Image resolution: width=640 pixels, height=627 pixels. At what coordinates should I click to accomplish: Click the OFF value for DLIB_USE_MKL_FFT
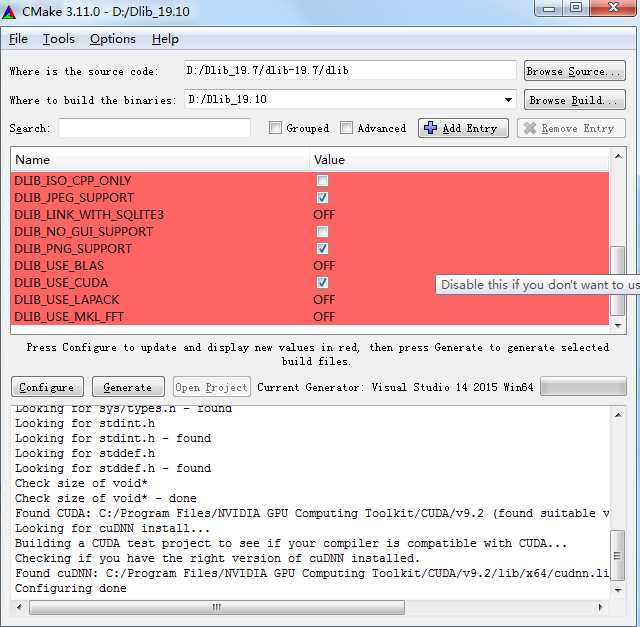(x=324, y=317)
